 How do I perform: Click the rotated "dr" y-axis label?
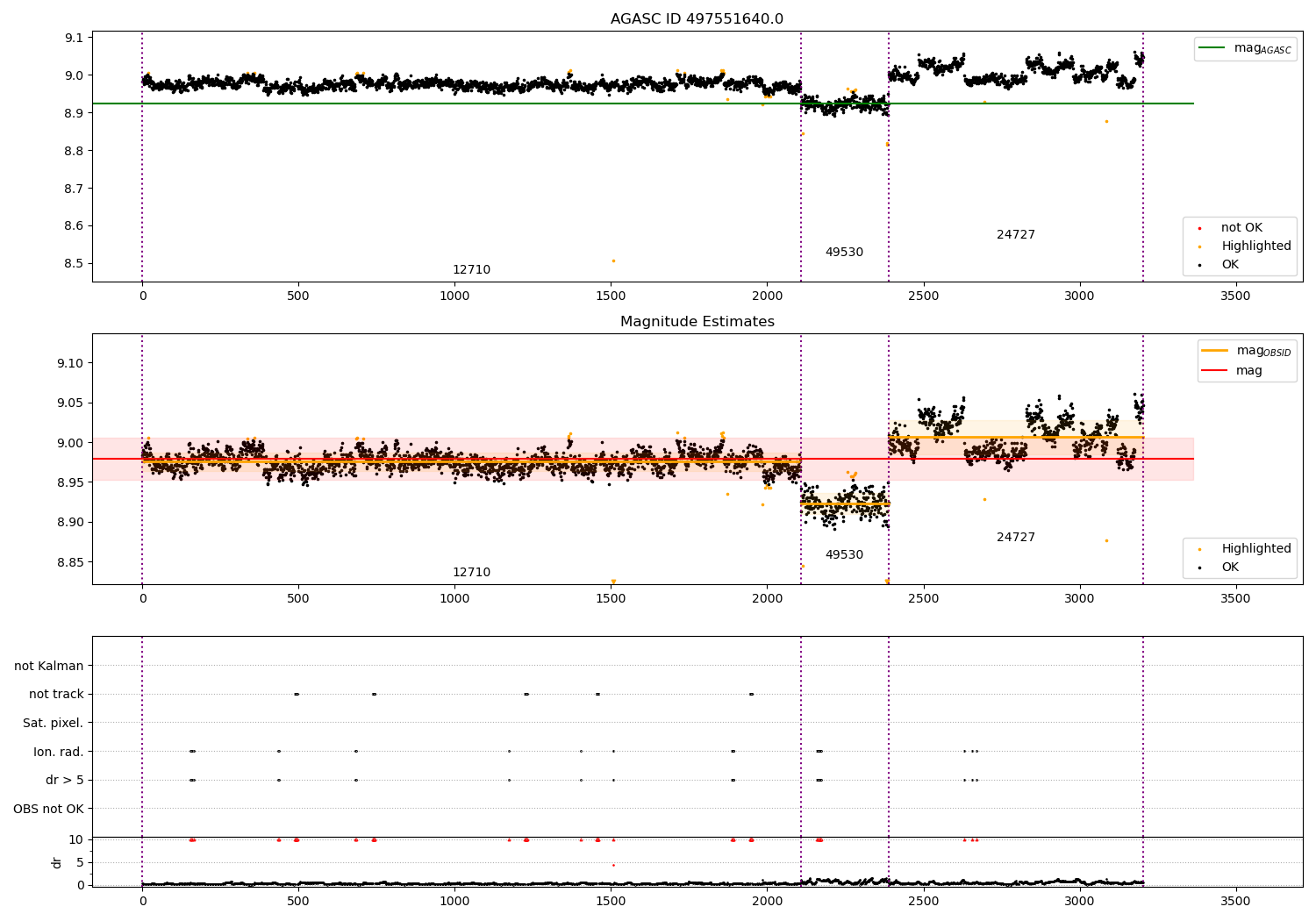click(57, 862)
